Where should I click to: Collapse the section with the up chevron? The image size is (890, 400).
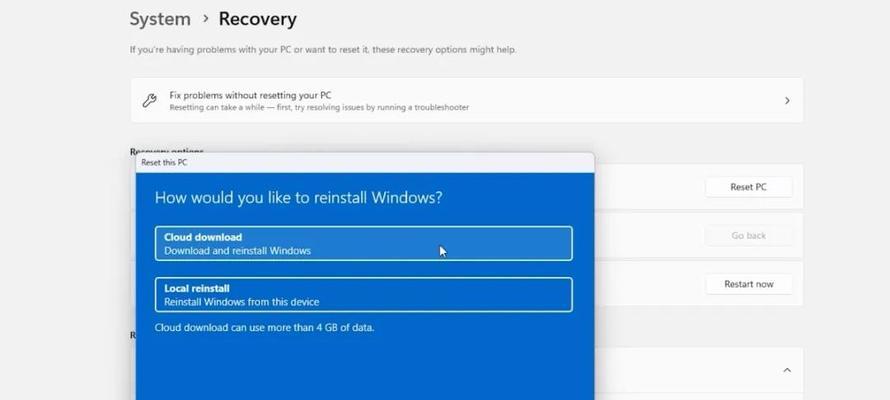pyautogui.click(x=787, y=370)
